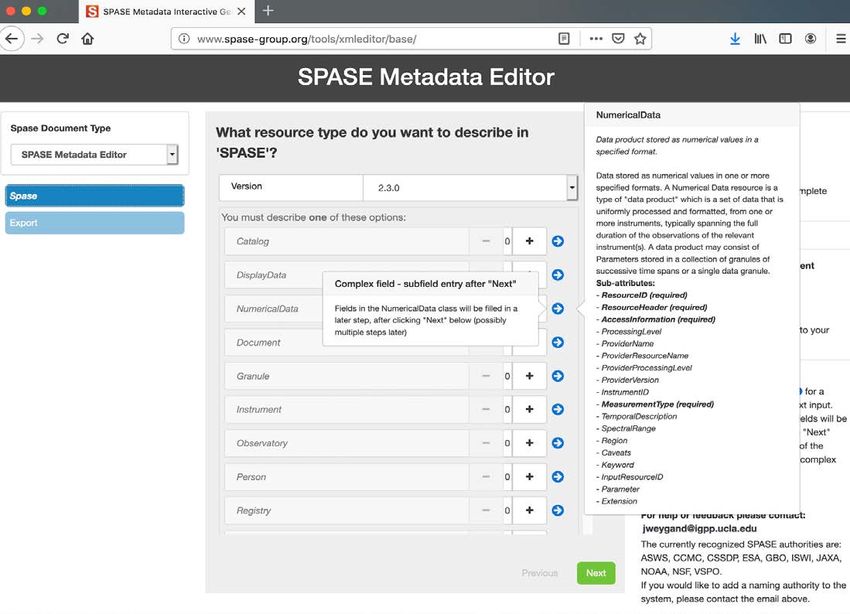The image size is (850, 614).
Task: Go to the browser home page
Action: pyautogui.click(x=88, y=38)
